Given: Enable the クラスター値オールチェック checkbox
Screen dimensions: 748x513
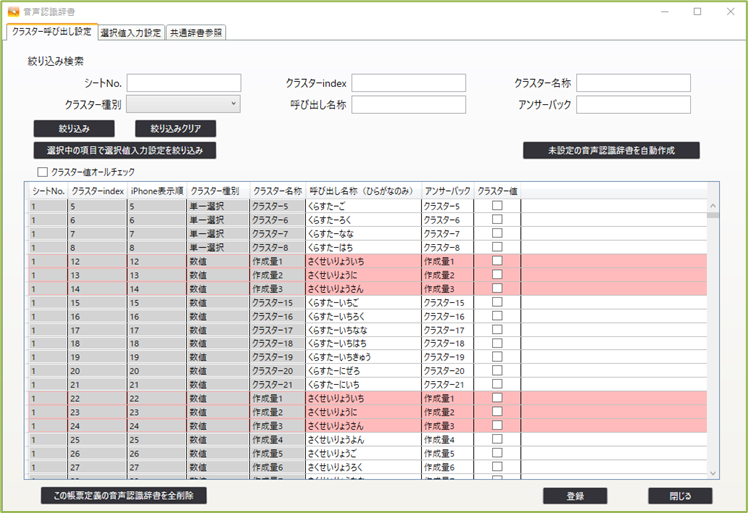Looking at the screenshot, I should pyautogui.click(x=42, y=172).
